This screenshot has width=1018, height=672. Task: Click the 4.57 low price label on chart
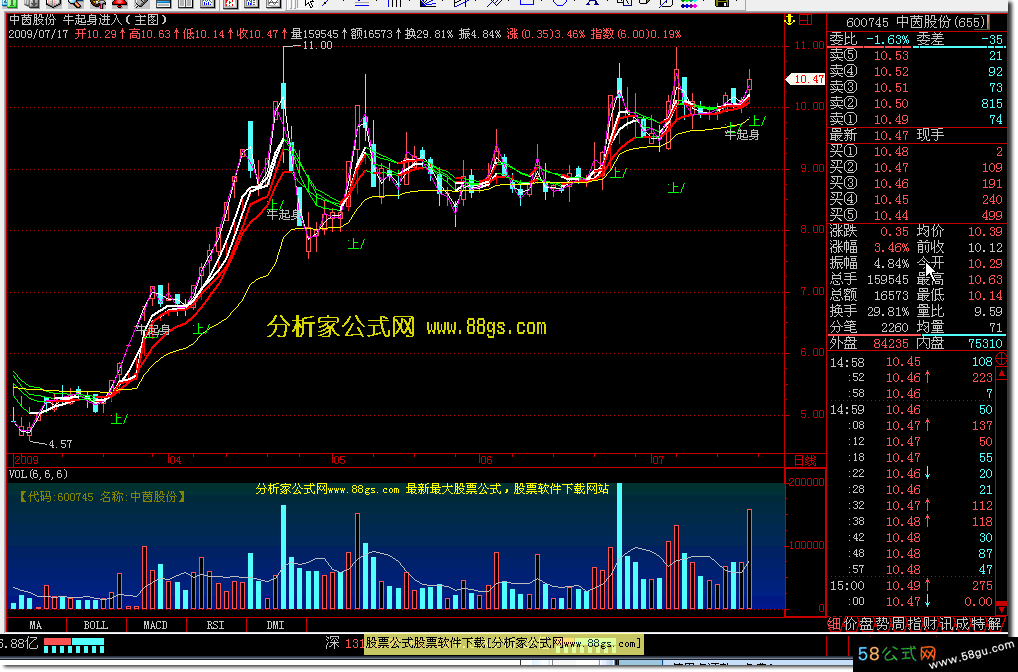60,444
